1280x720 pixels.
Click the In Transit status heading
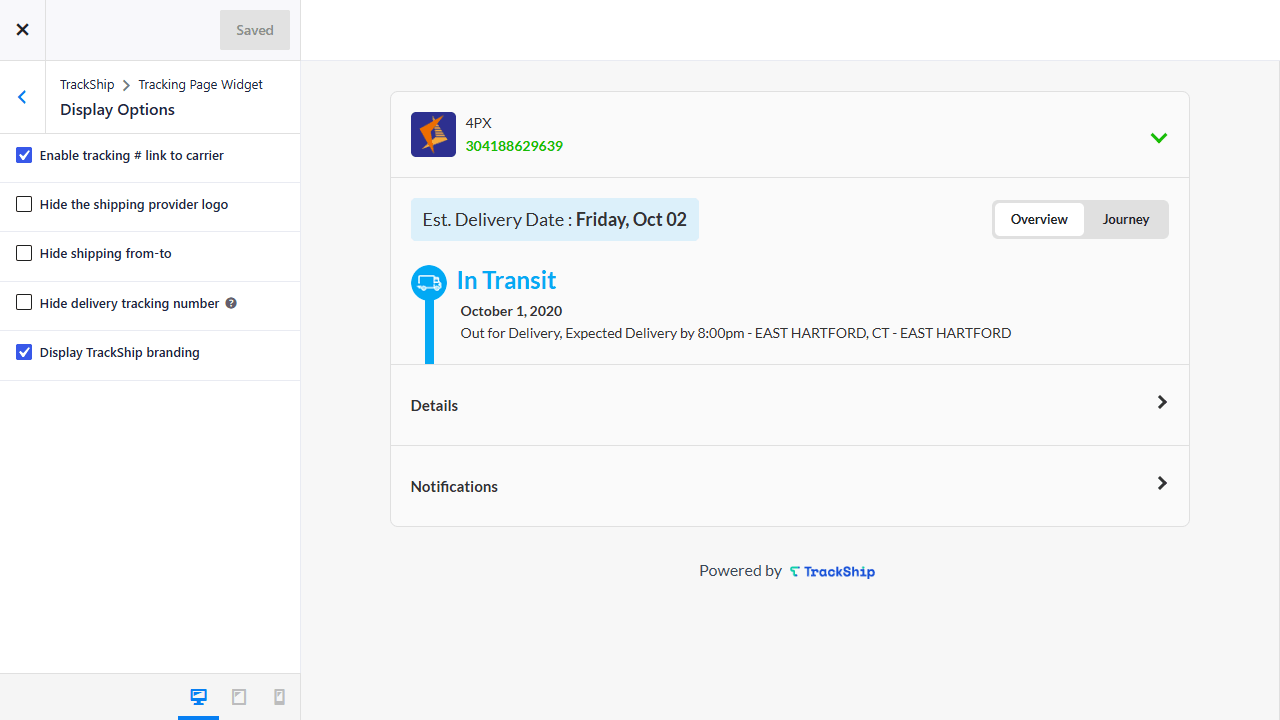tap(506, 280)
